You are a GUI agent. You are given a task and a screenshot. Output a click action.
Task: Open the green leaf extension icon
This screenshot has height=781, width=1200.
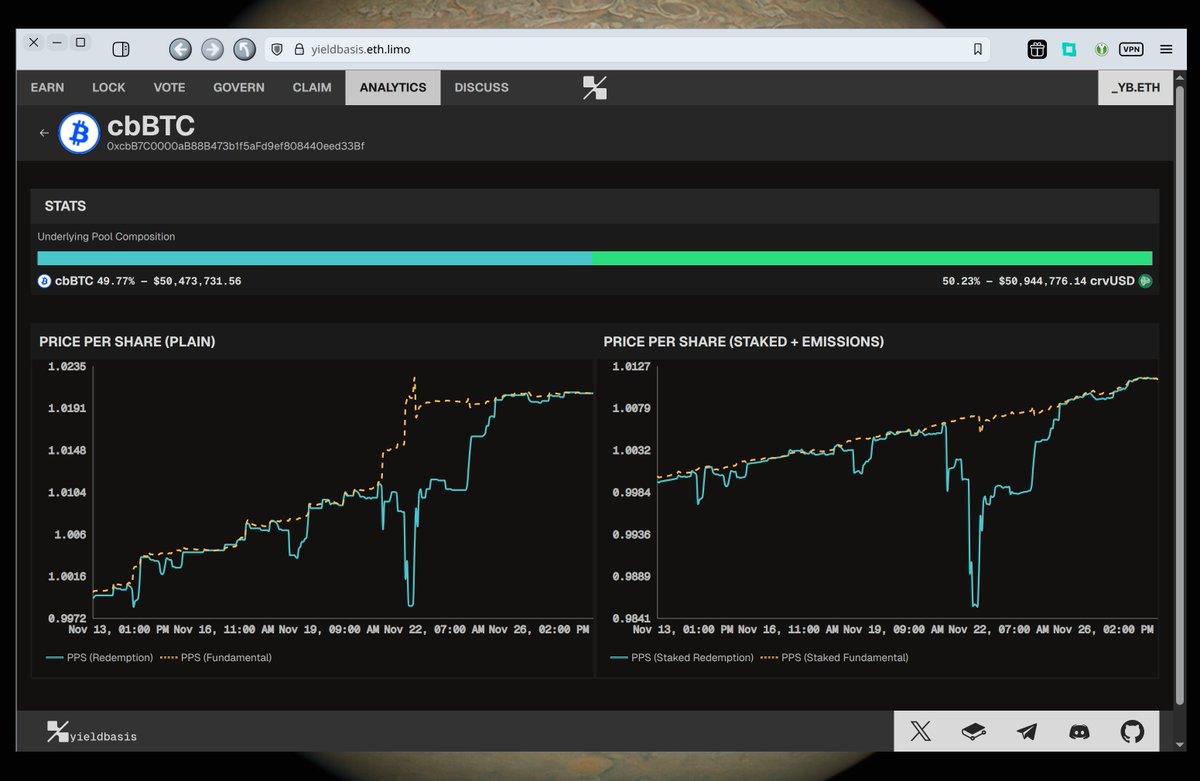click(1101, 49)
